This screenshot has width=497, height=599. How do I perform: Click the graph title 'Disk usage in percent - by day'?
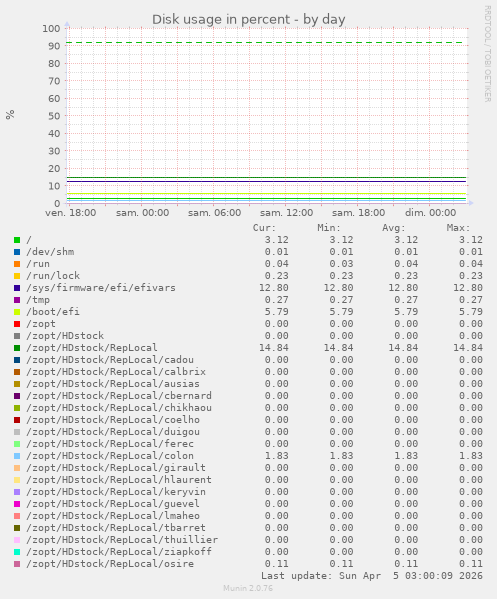click(x=249, y=19)
